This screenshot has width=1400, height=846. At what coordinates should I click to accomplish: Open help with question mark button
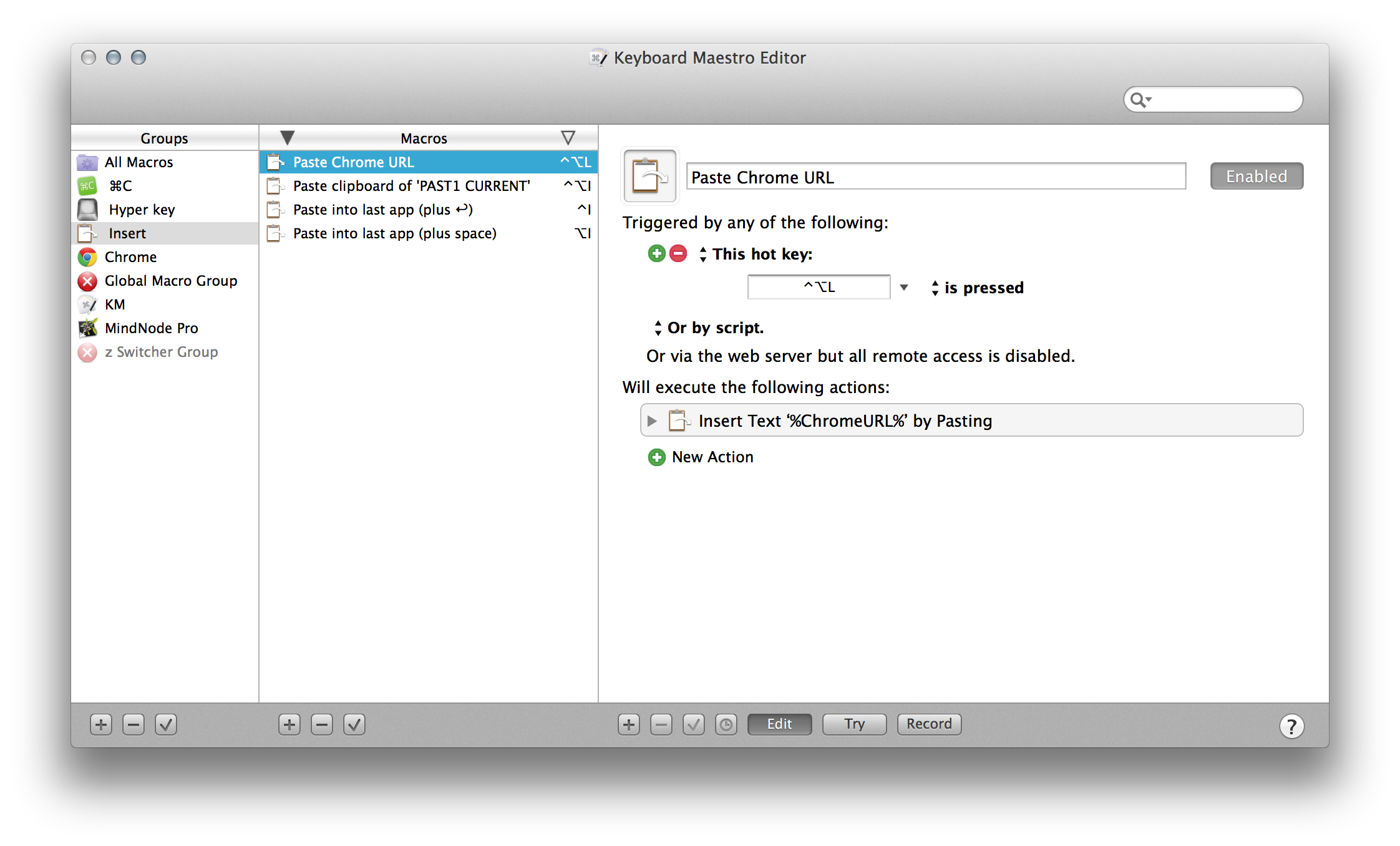pos(1291,726)
